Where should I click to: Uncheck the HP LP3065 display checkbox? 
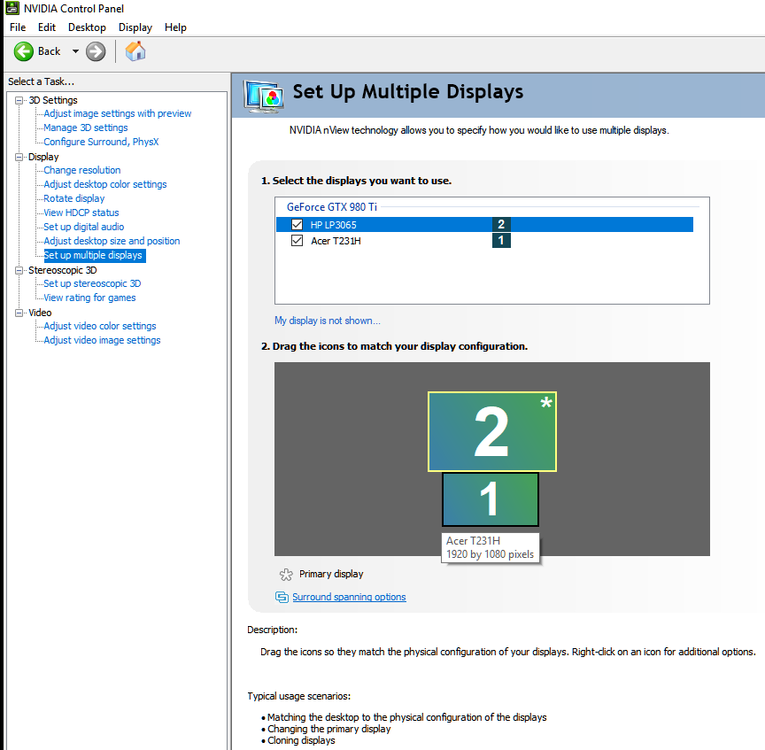click(297, 224)
